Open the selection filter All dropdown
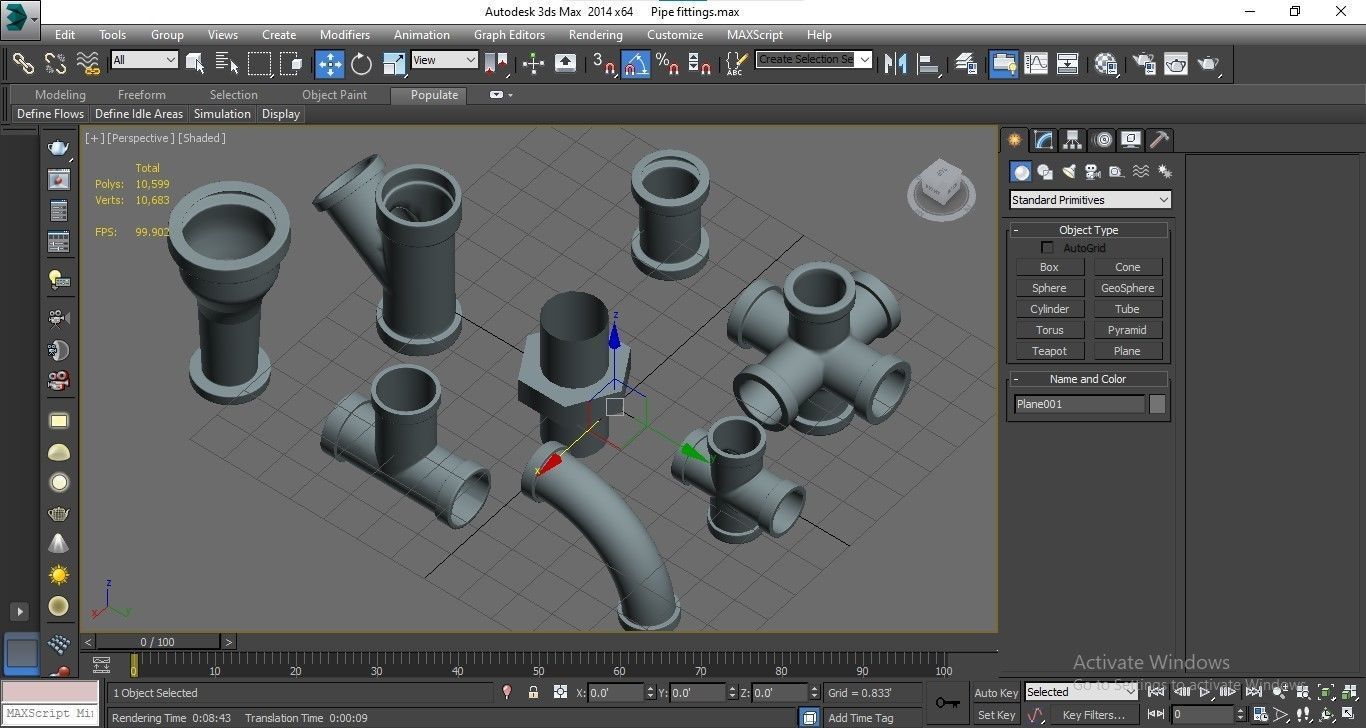This screenshot has height=728, width=1366. [x=144, y=60]
